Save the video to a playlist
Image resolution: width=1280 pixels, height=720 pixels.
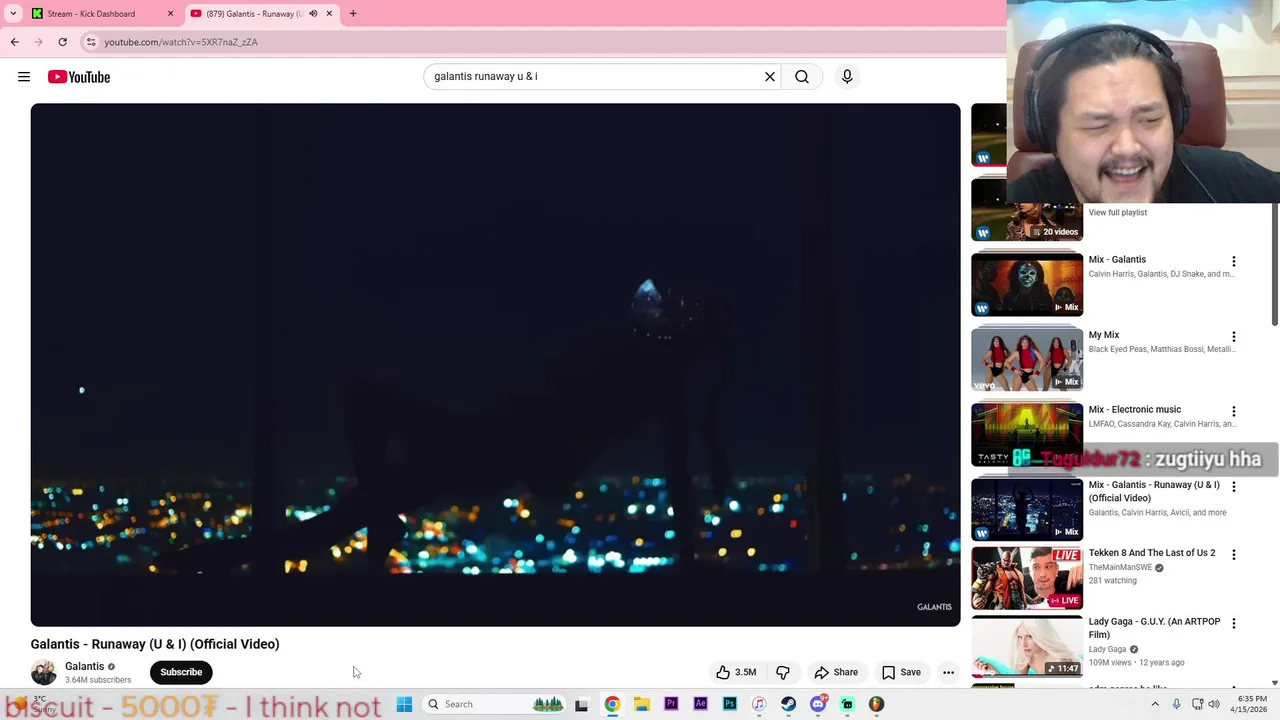click(901, 672)
